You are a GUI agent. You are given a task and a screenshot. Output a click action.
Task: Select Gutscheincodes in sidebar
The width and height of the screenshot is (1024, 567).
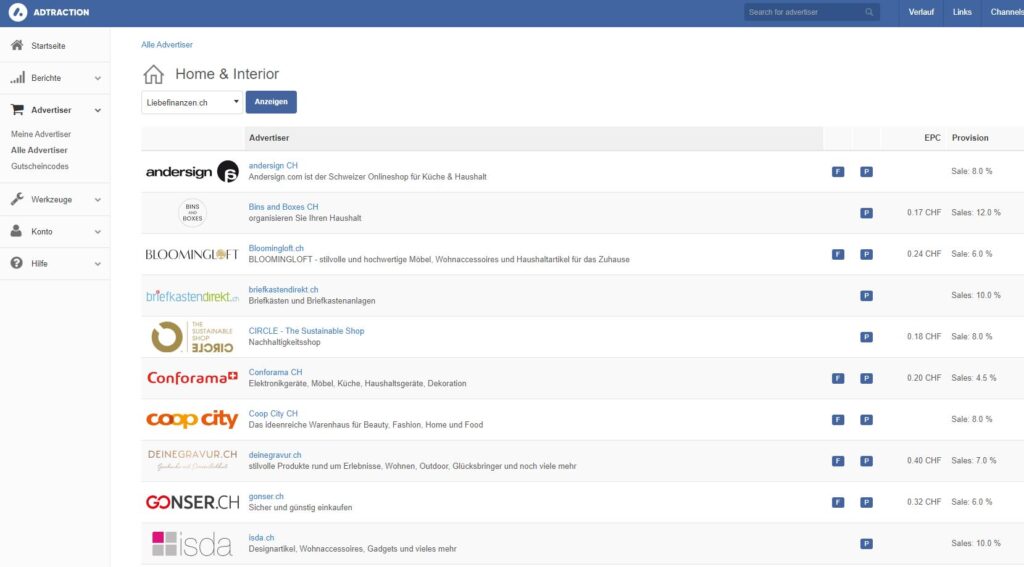point(39,166)
